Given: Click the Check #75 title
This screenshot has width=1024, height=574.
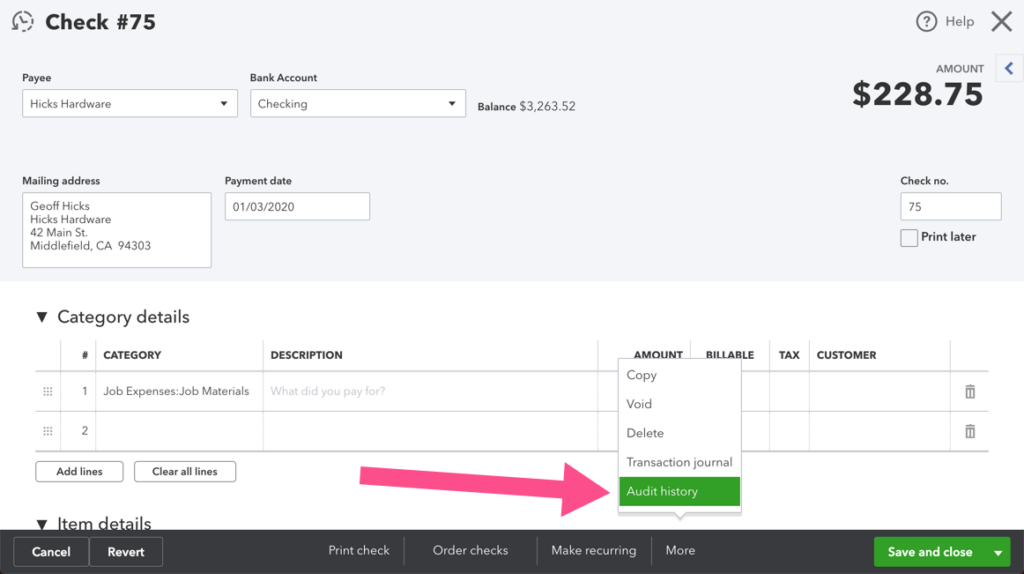Looking at the screenshot, I should coord(100,22).
